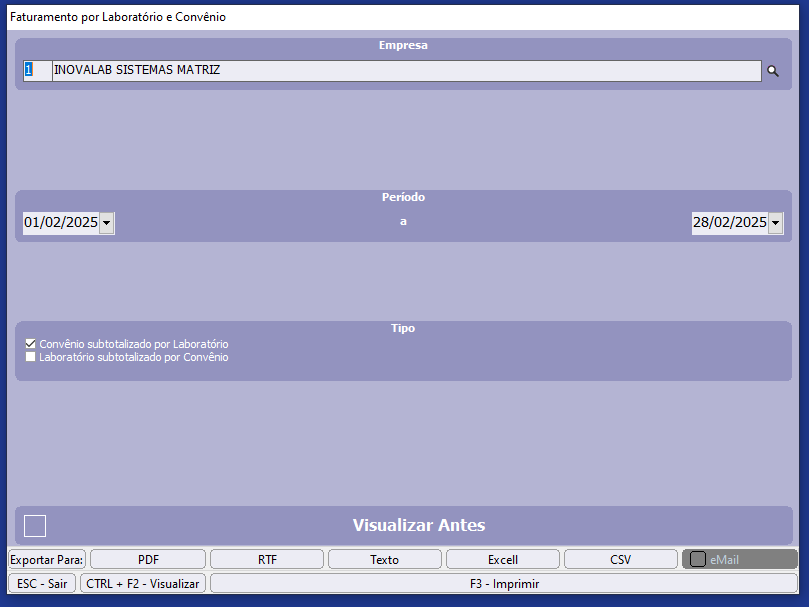The width and height of the screenshot is (809, 607).
Task: Export the report to PDF
Action: coord(148,559)
